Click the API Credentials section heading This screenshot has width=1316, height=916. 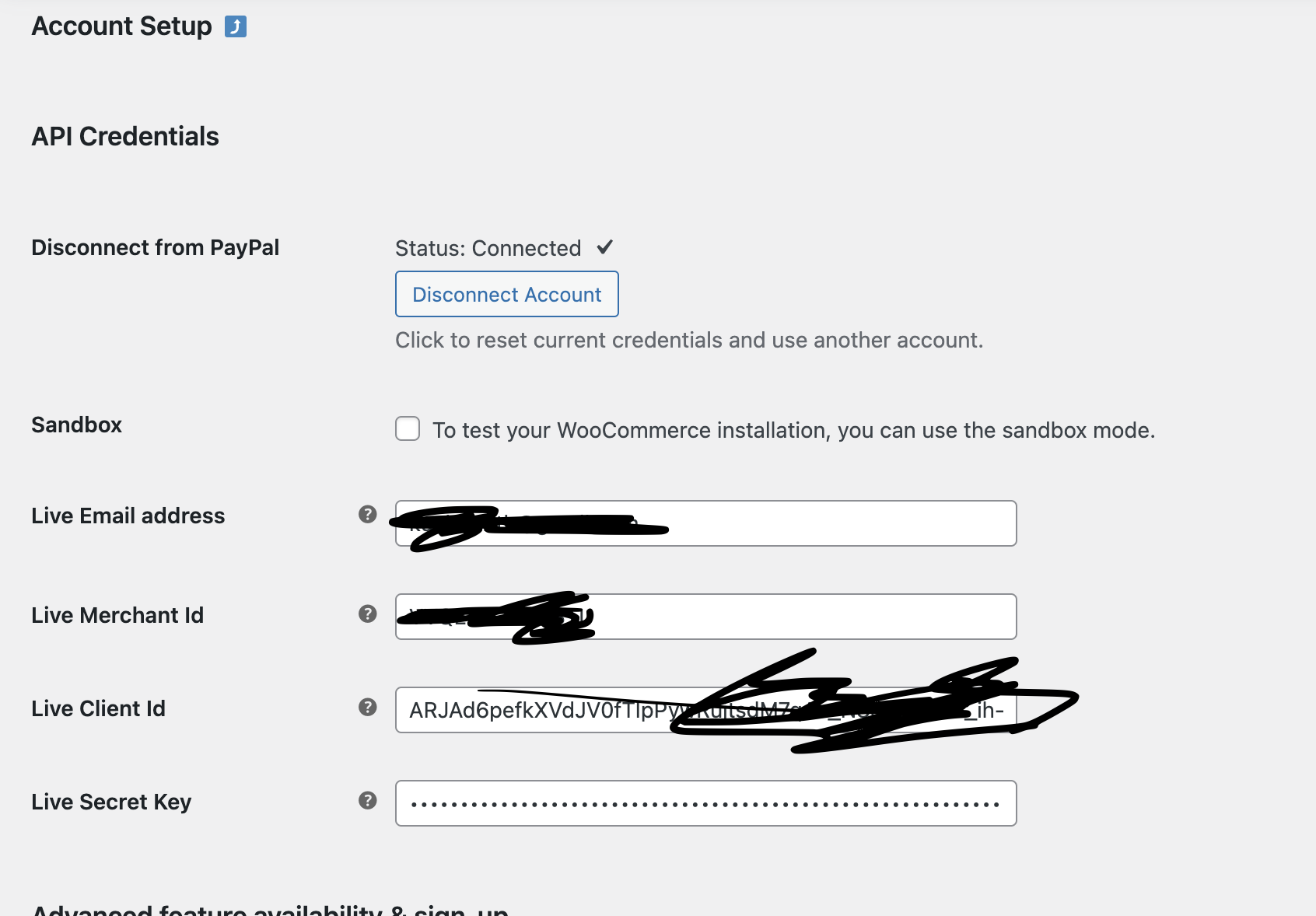click(x=124, y=136)
